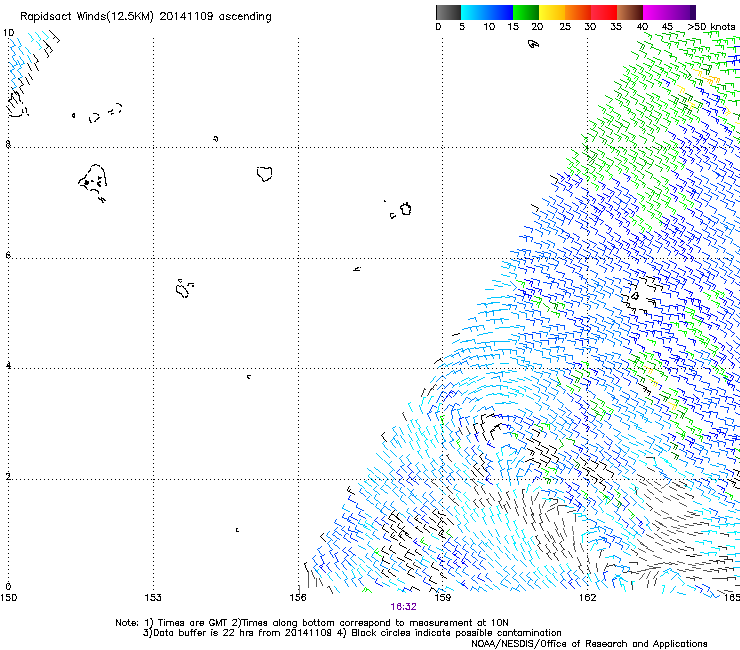Click legend tick label 40
The image size is (740, 650).
(x=642, y=27)
